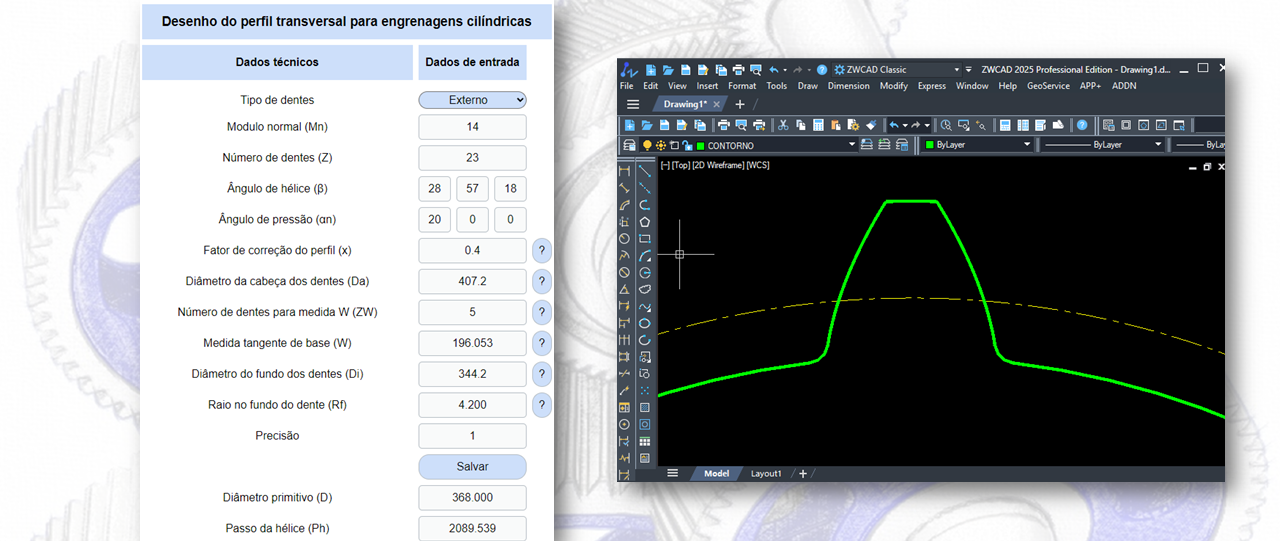Click the + new drawing tab button
This screenshot has height=541, width=1280.
pos(740,104)
